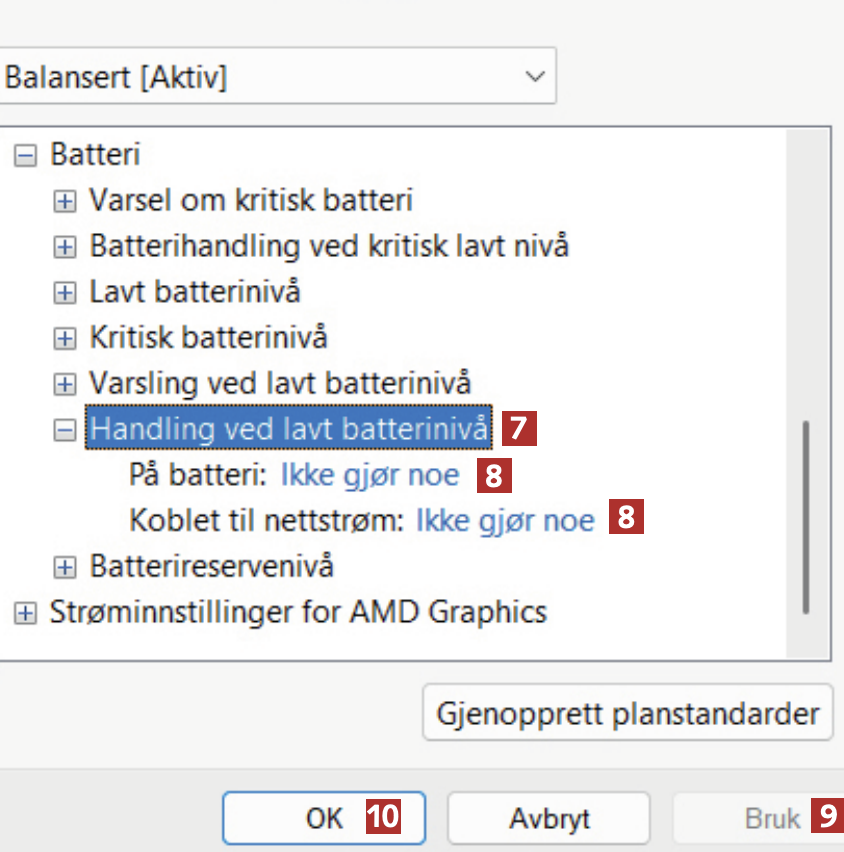Select Strøminnstillinger for AMD Graphics label
Viewport: 844px width, 852px height.
298,612
